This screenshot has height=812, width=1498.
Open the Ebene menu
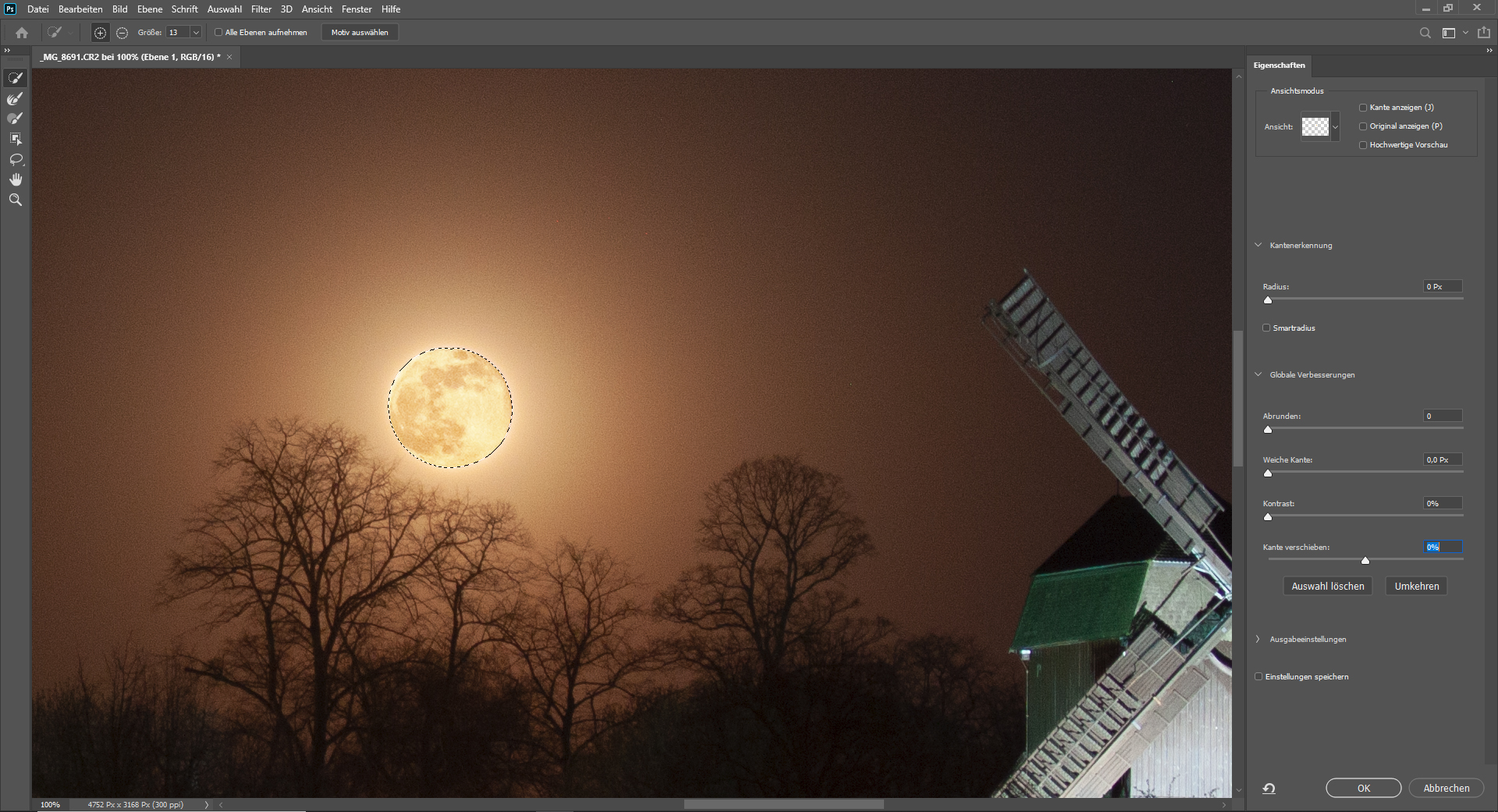(x=150, y=9)
